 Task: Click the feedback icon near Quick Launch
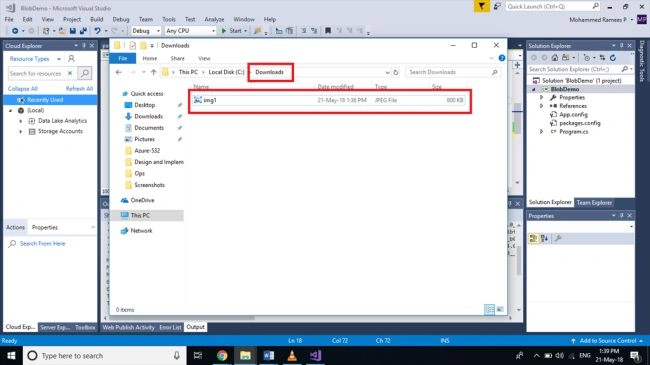(x=497, y=6)
